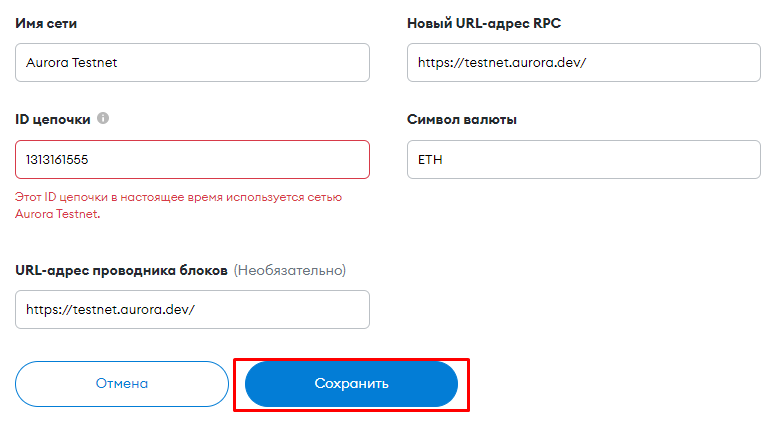Image resolution: width=775 pixels, height=421 pixels.
Task: Click the URL-адрес проводника блоков label
Action: click(122, 270)
